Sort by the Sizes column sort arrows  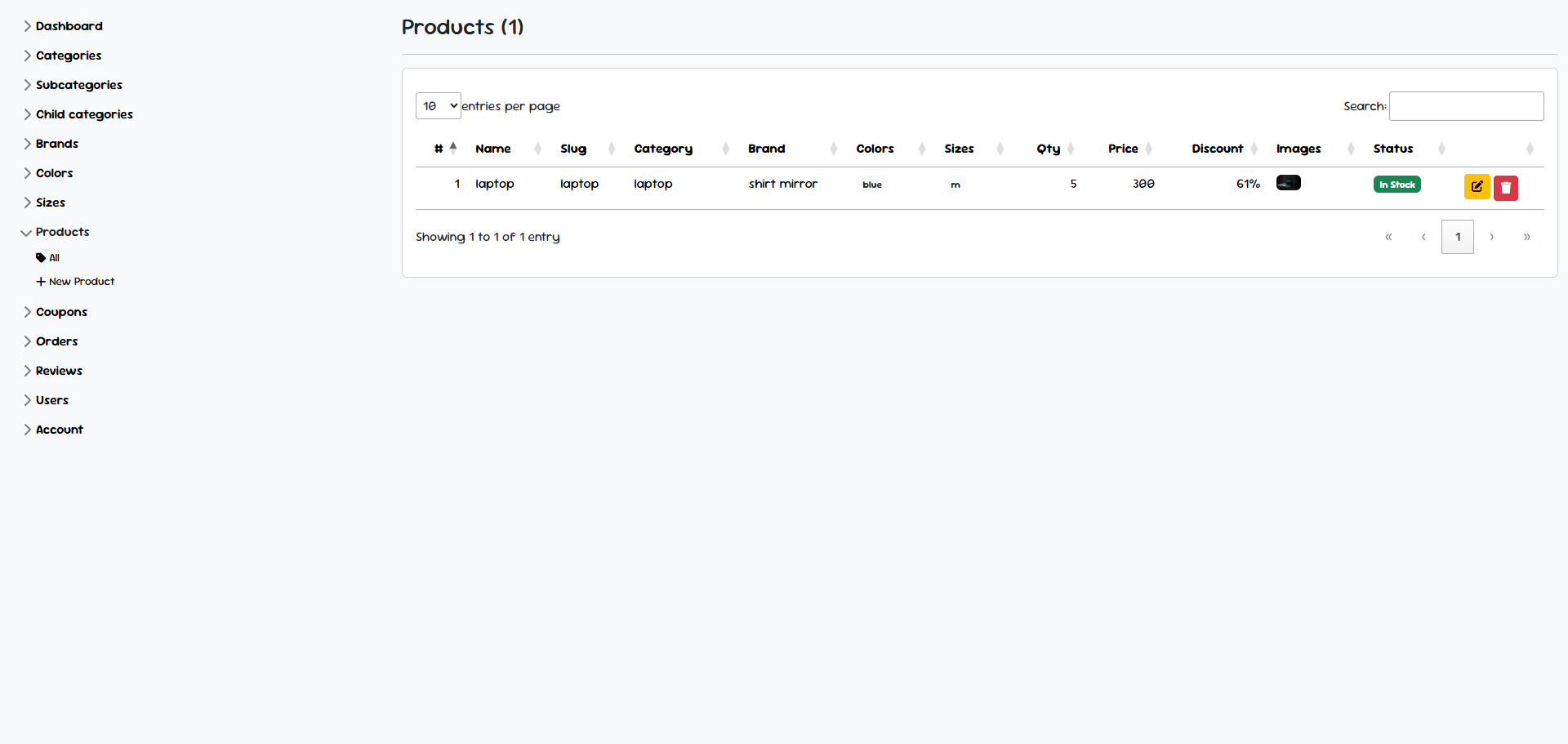1000,149
